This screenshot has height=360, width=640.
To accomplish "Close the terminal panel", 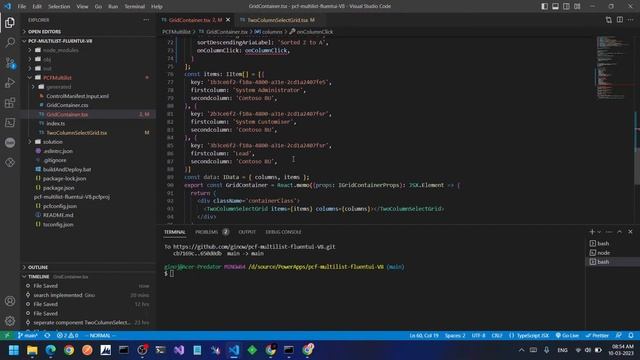I will 630,232.
